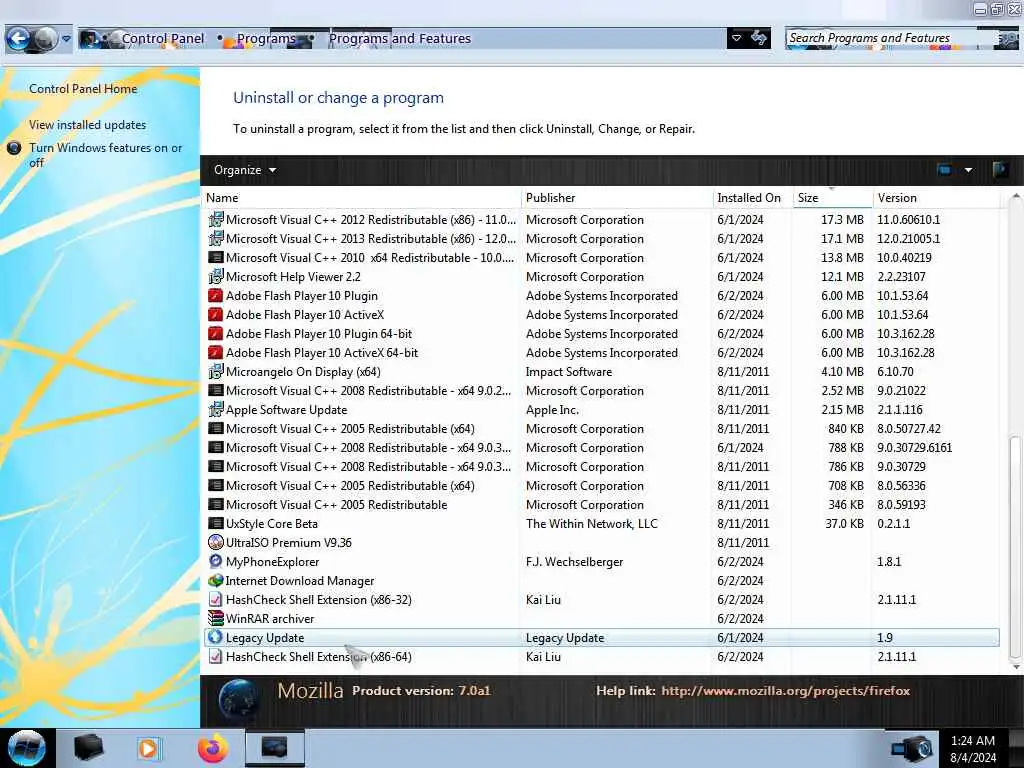Viewport: 1024px width, 768px height.
Task: Click the active Control Panel taskbar button
Action: [x=274, y=748]
